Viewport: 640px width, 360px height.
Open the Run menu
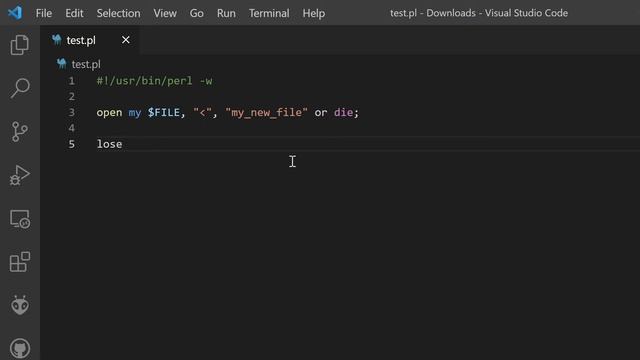click(226, 13)
